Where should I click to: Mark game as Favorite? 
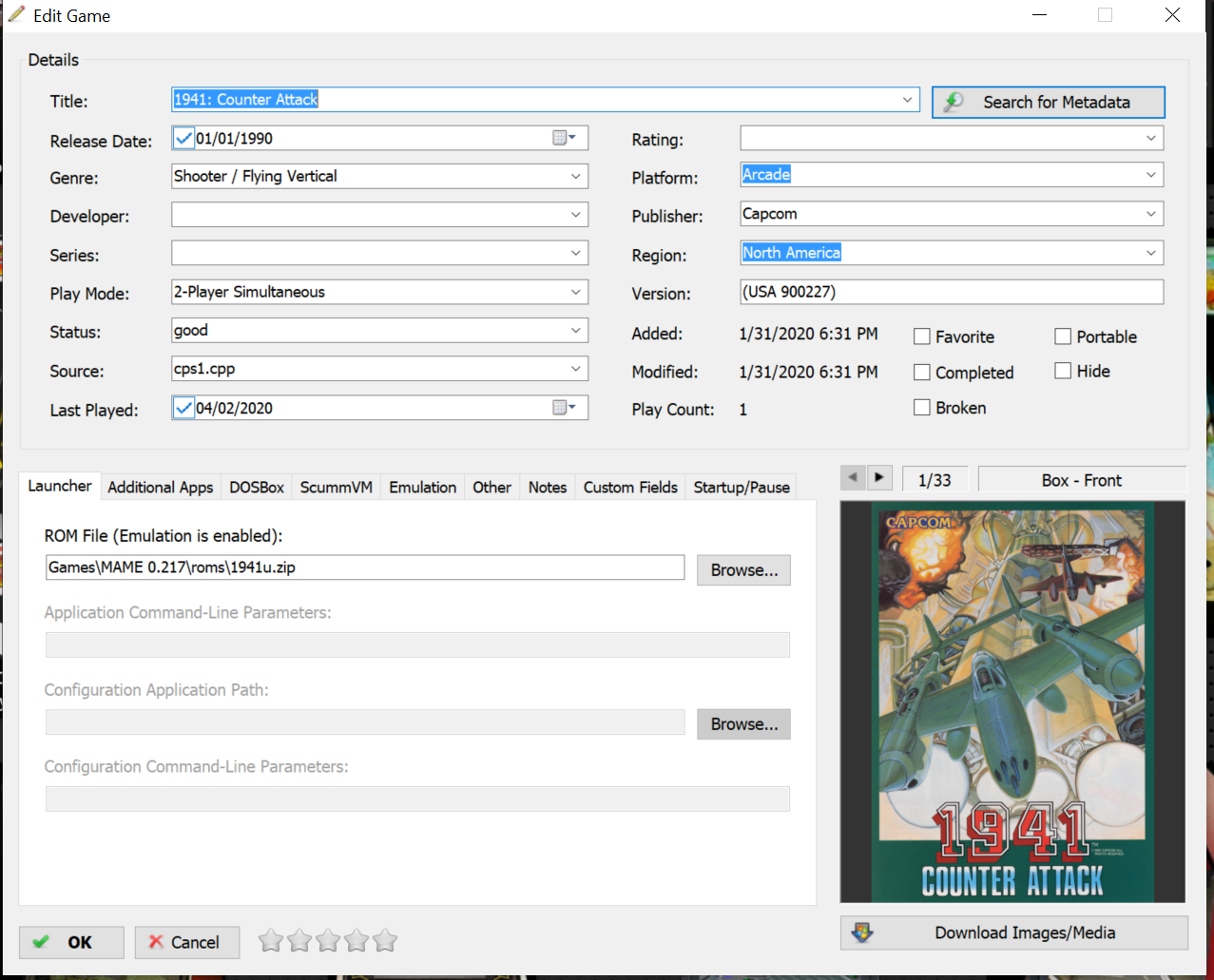921,336
